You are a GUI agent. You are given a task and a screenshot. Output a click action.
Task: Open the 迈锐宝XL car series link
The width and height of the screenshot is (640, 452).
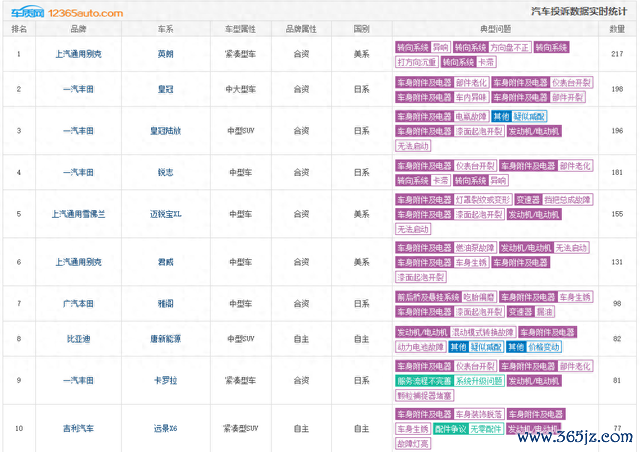click(x=166, y=214)
